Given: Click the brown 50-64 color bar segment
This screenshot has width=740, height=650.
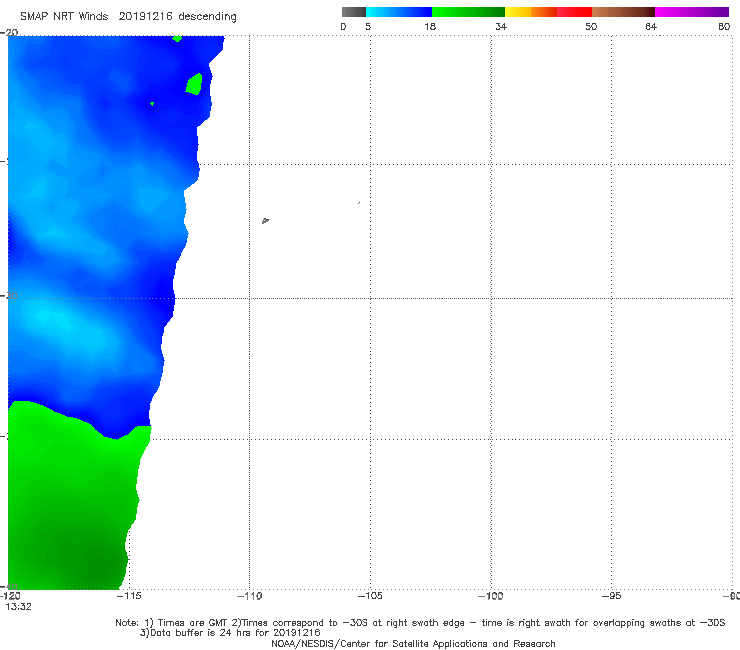Looking at the screenshot, I should 623,12.
